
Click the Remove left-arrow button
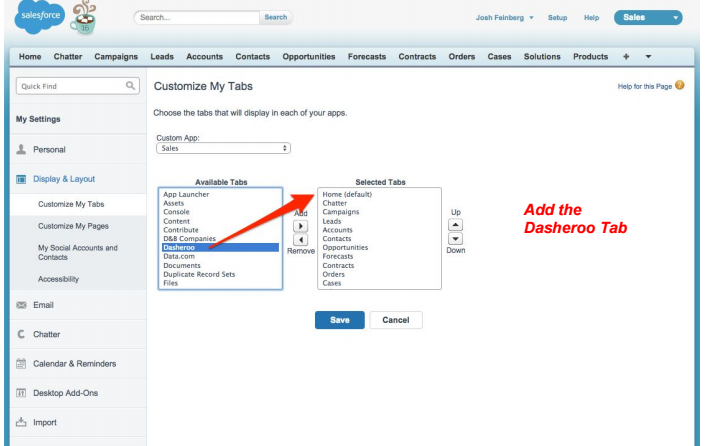tap(300, 240)
